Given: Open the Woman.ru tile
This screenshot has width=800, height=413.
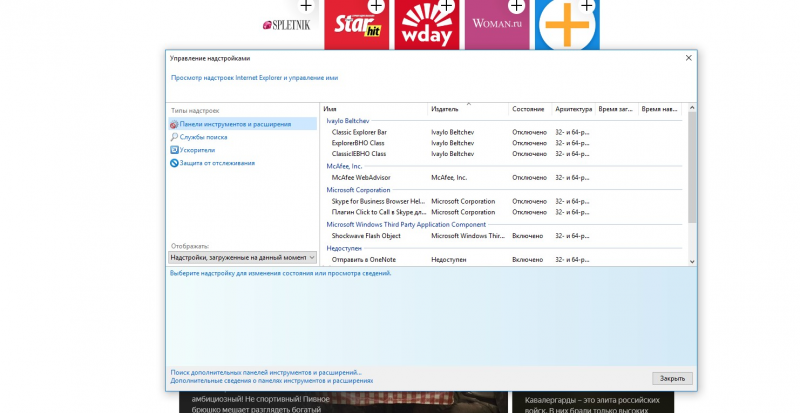Looking at the screenshot, I should [497, 25].
